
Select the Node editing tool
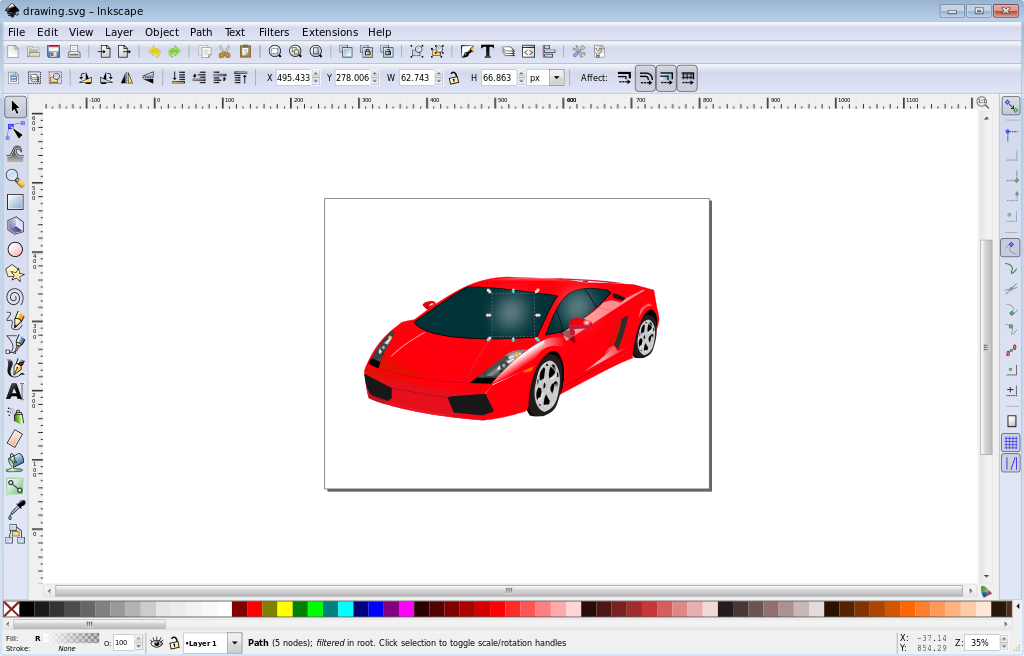coord(15,130)
